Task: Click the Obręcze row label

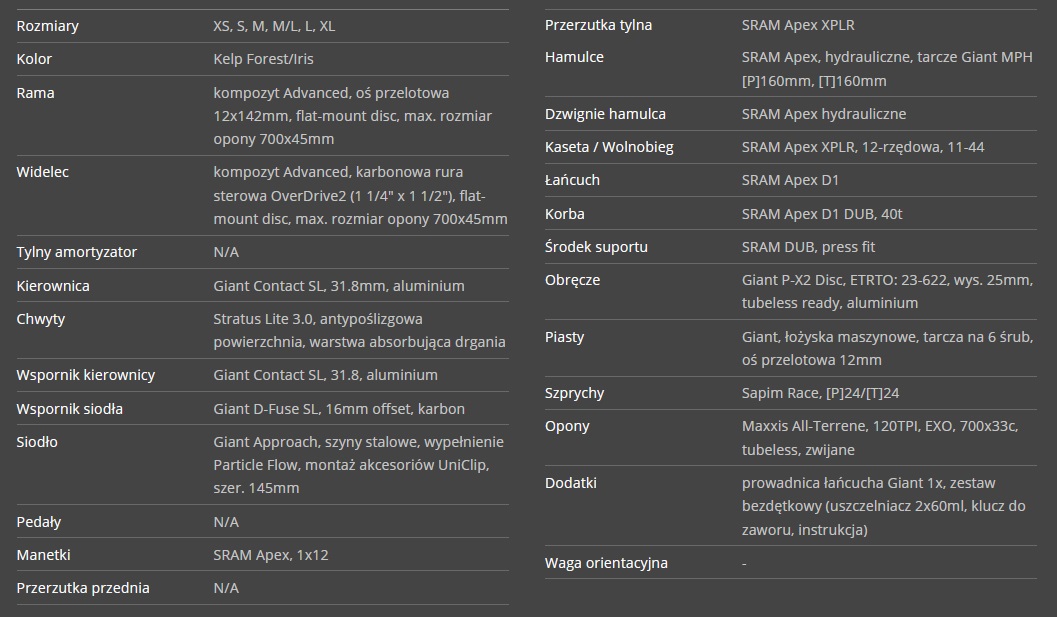Action: coord(572,281)
